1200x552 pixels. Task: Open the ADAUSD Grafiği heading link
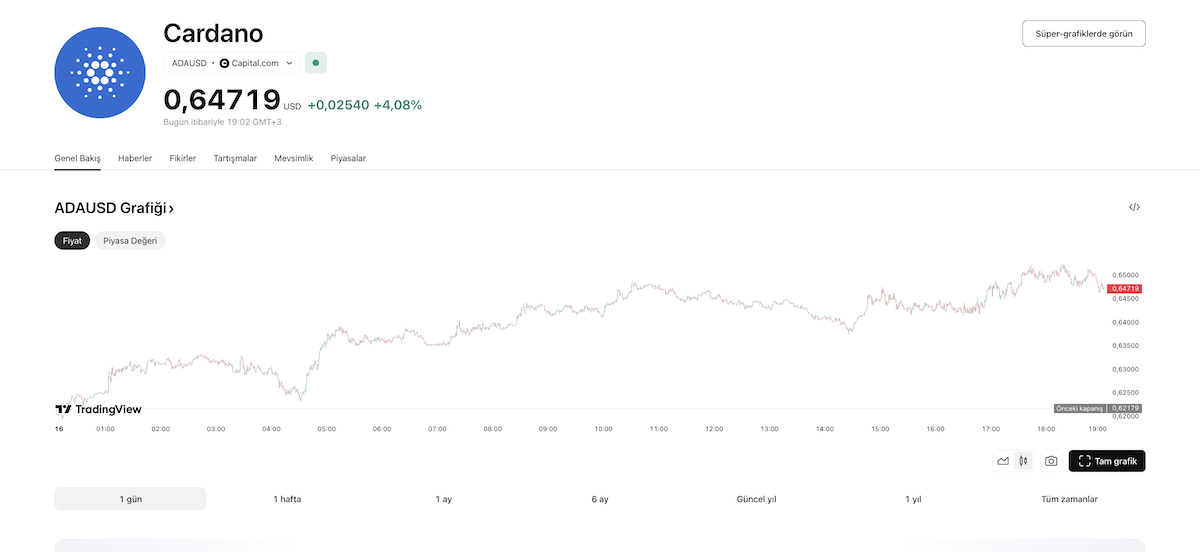114,208
